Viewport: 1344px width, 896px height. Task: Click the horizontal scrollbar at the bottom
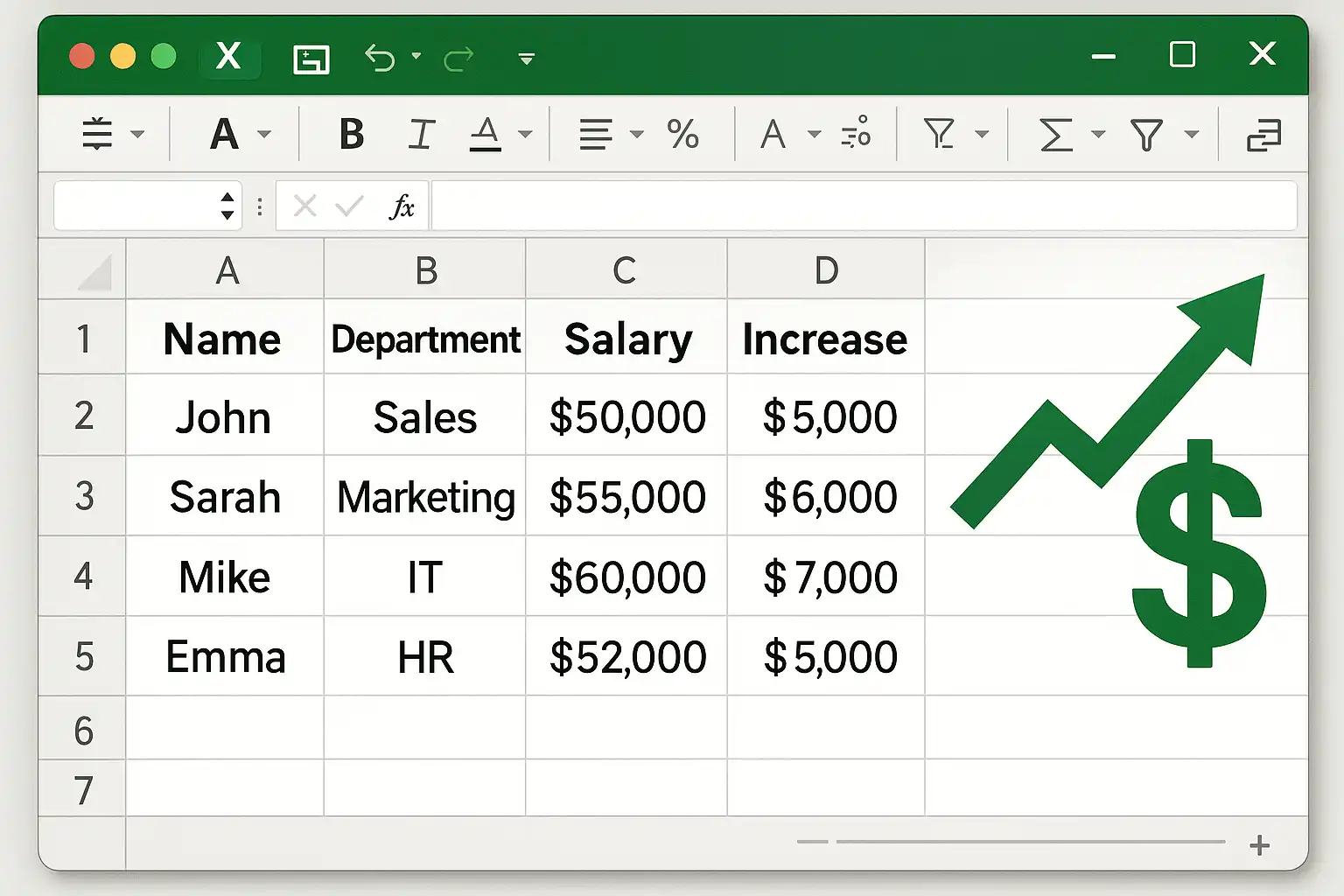point(1030,842)
